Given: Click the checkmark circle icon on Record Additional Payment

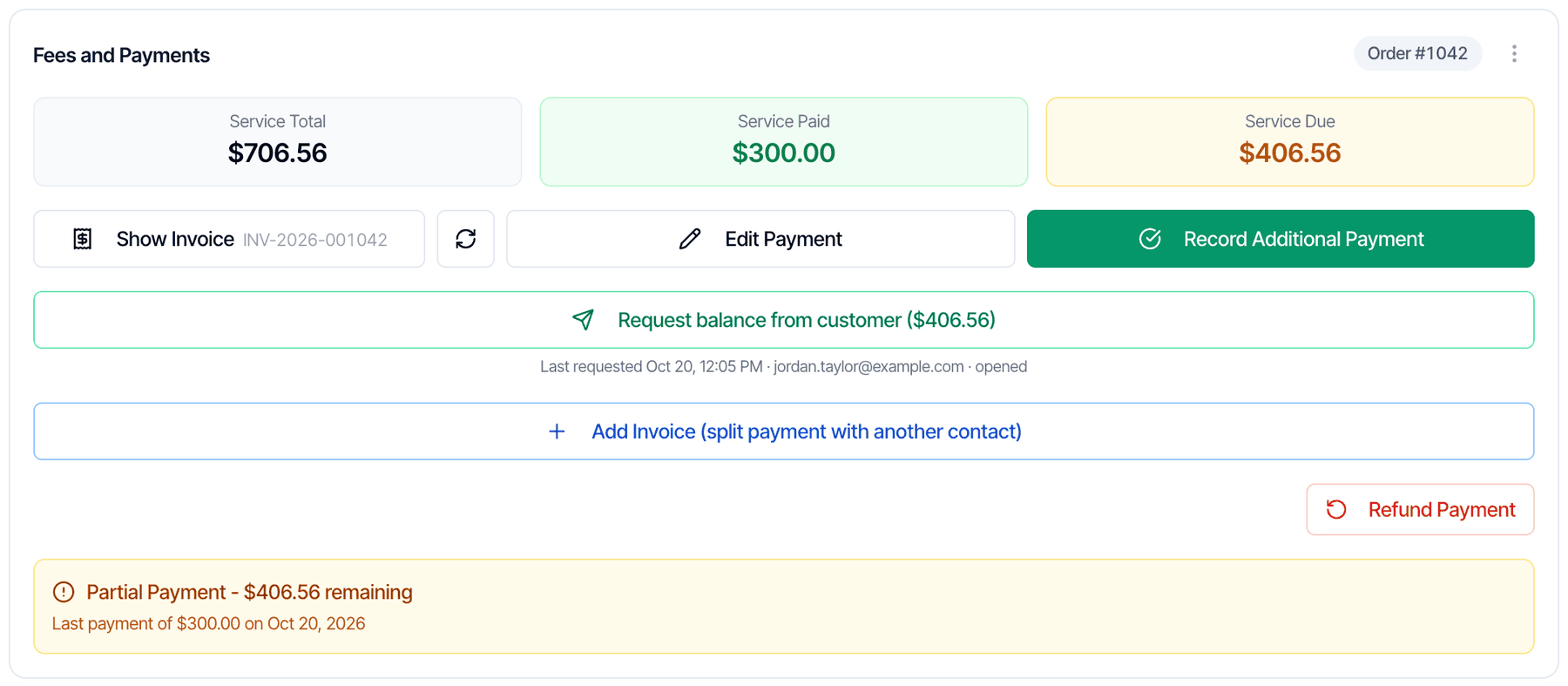Looking at the screenshot, I should click(x=1150, y=239).
